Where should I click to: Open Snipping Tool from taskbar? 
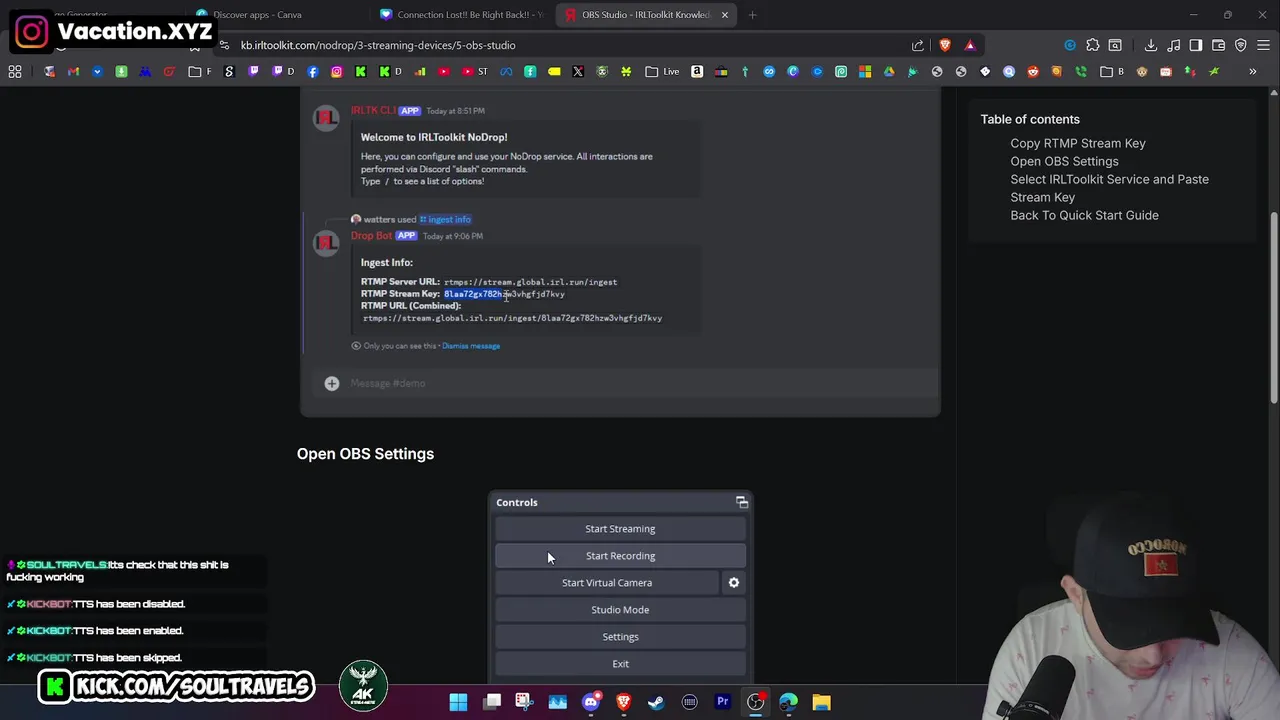tap(524, 702)
